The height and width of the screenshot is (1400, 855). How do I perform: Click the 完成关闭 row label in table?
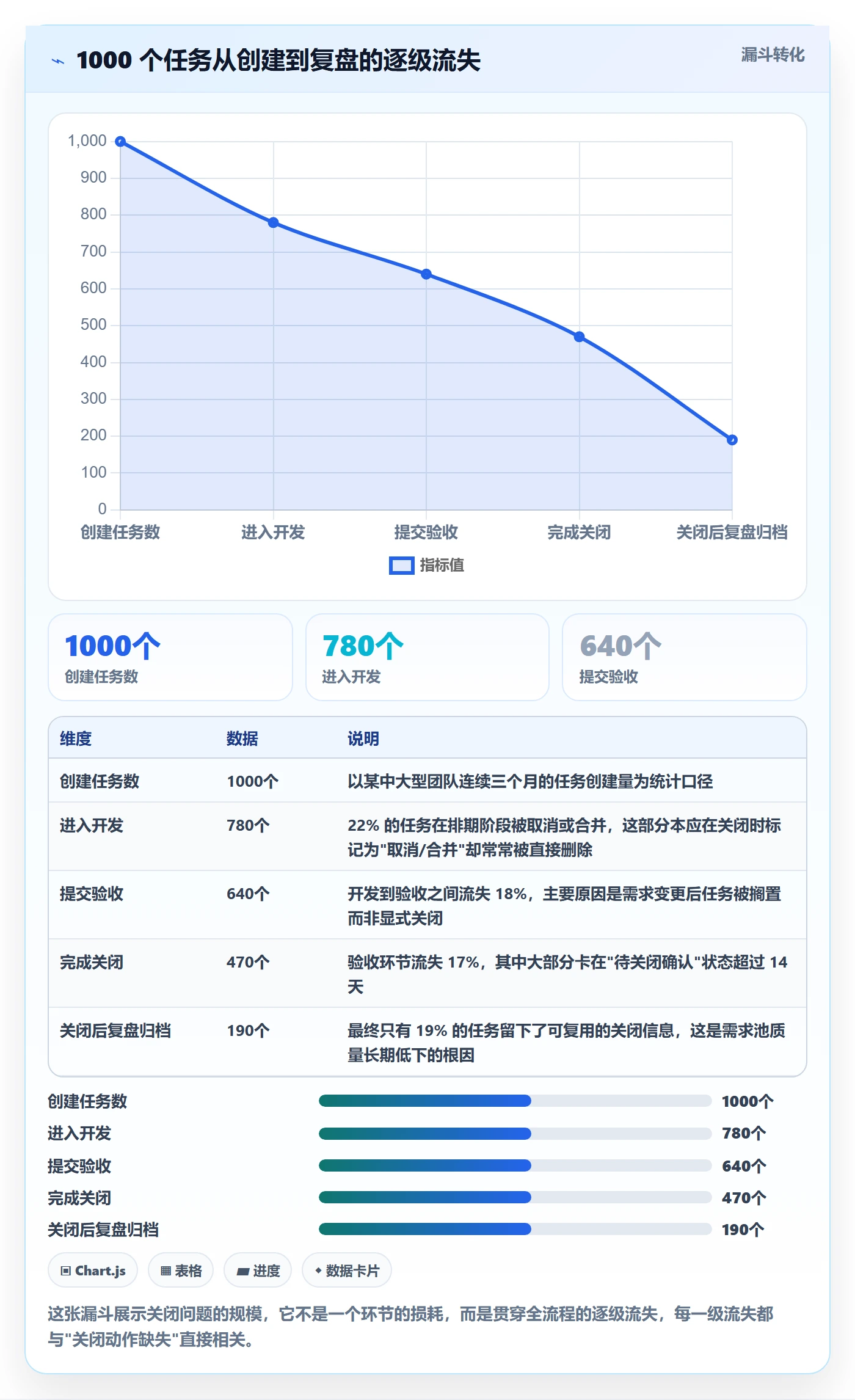tap(92, 962)
